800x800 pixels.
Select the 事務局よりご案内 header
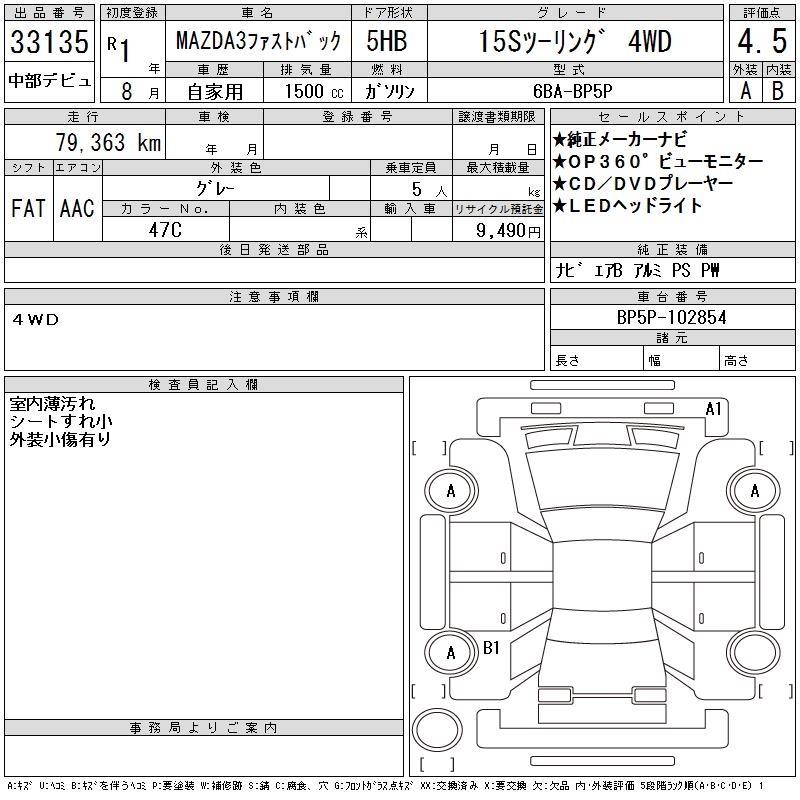[203, 728]
